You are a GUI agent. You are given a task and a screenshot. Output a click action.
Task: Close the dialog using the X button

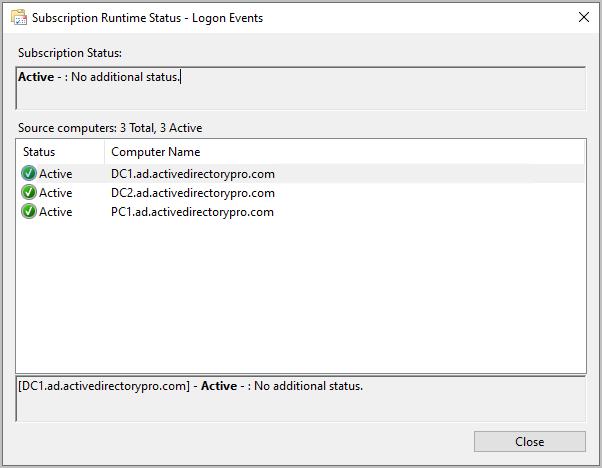tap(584, 18)
